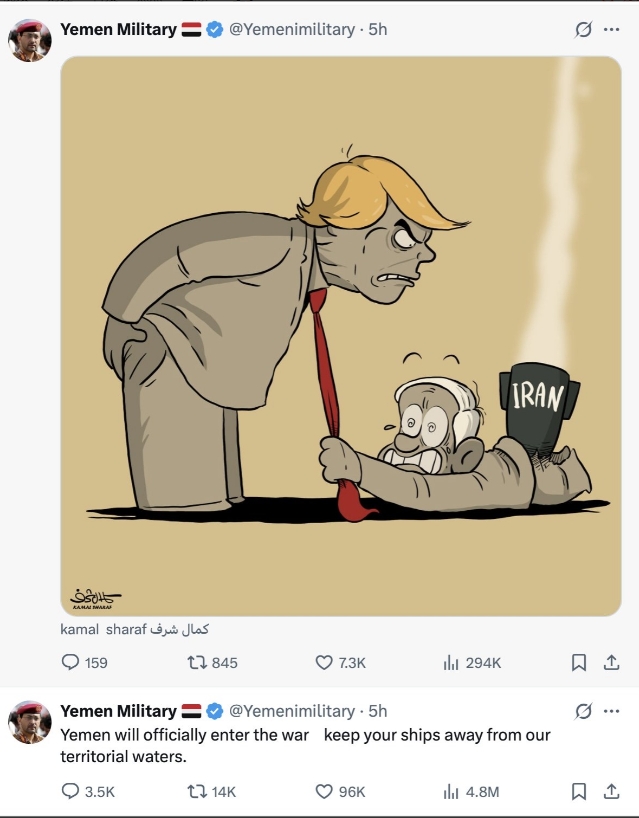Open @Yemenimilitary handle on second post

292,711
